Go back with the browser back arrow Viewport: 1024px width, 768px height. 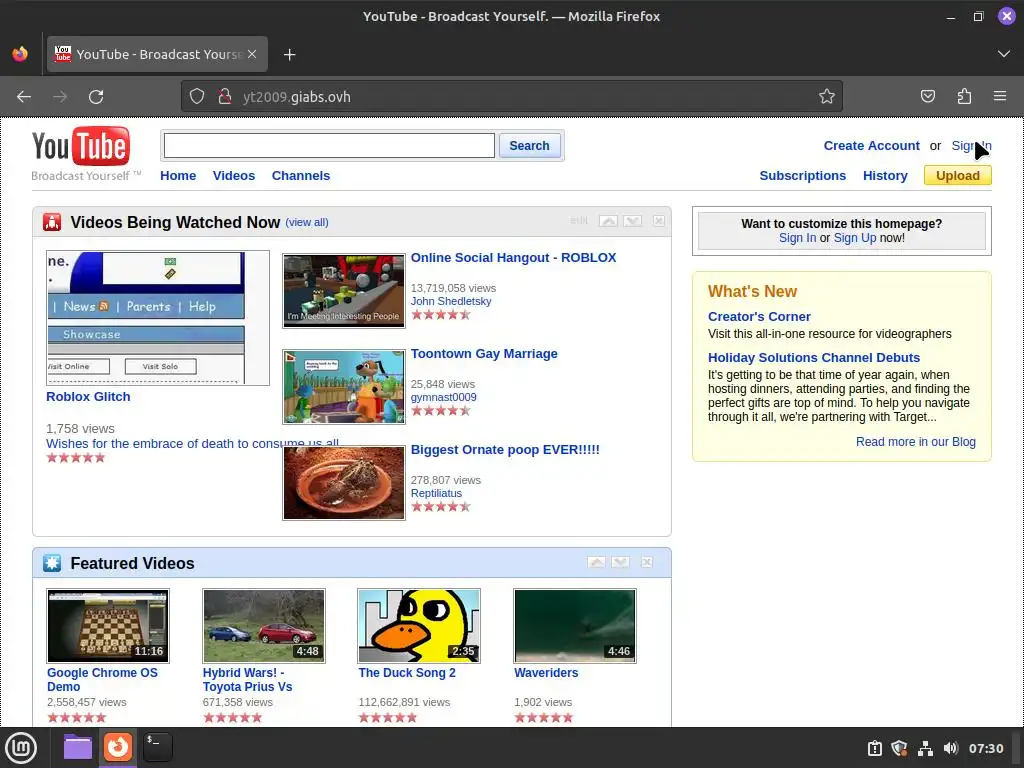click(24, 97)
